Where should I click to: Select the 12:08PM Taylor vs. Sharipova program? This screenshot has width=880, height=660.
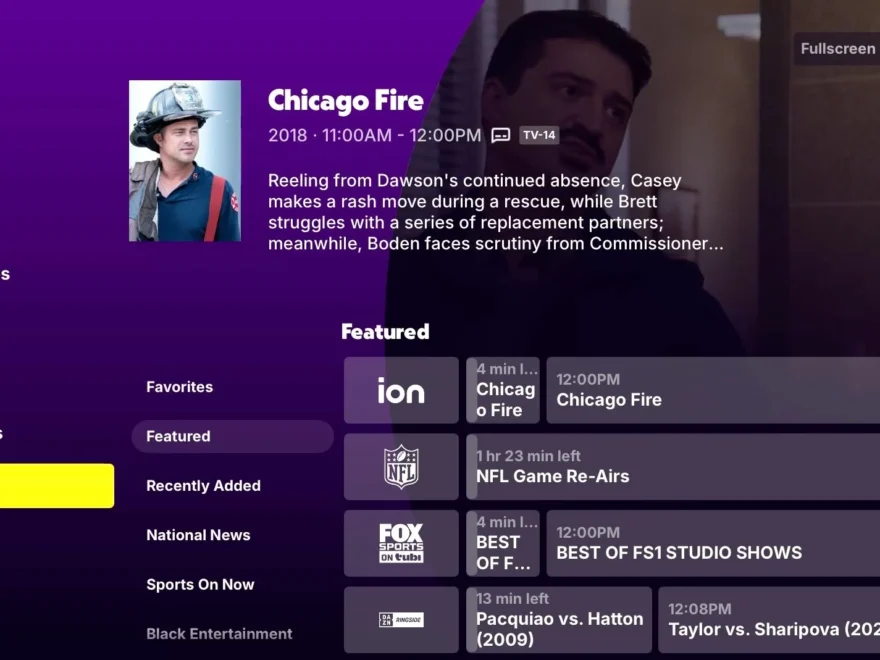769,620
